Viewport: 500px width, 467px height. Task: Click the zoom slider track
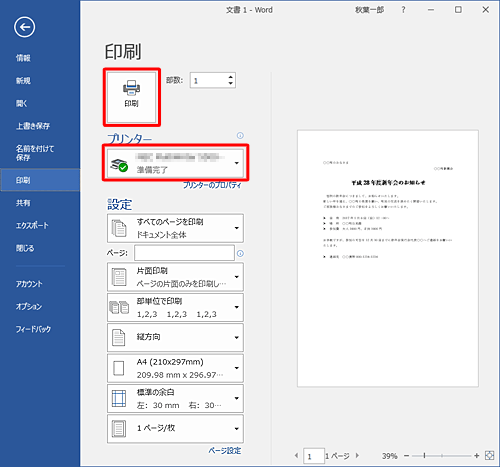tap(442, 456)
